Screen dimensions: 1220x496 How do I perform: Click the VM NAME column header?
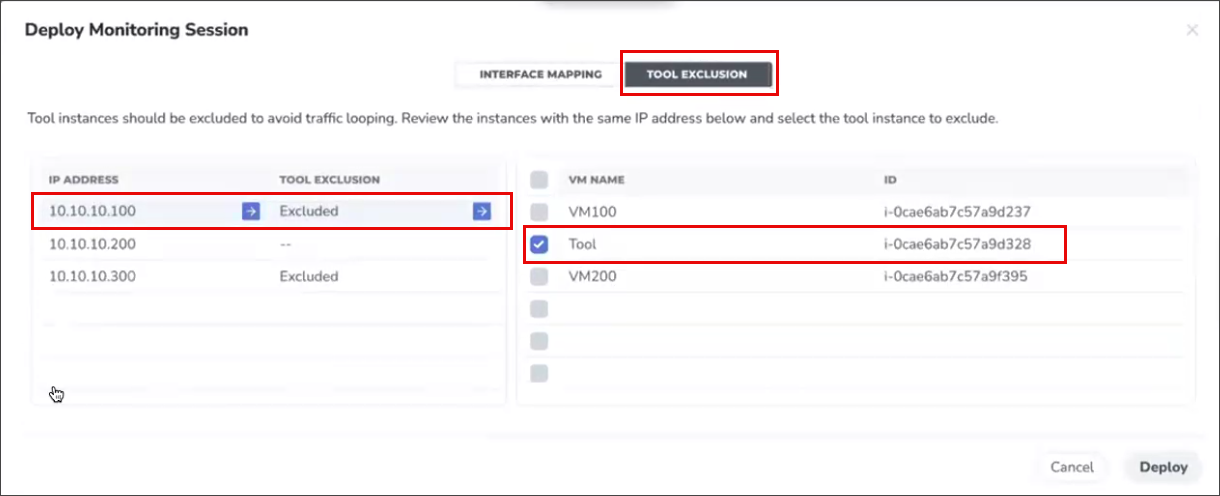(596, 180)
